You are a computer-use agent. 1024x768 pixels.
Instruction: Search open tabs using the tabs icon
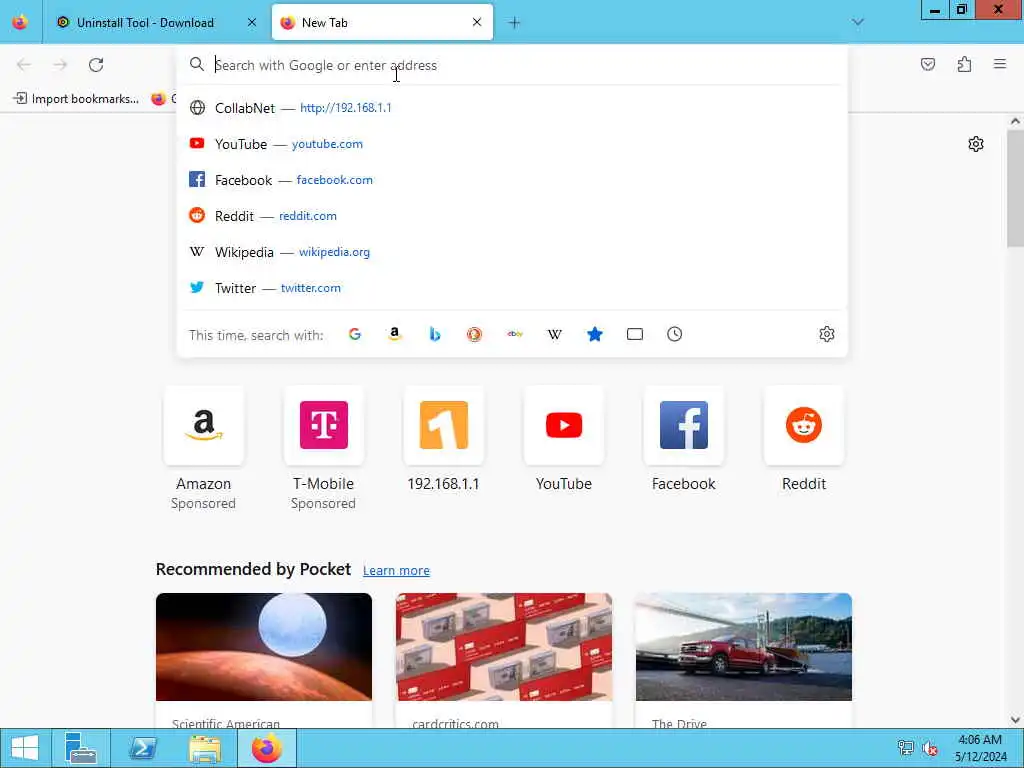tap(635, 334)
